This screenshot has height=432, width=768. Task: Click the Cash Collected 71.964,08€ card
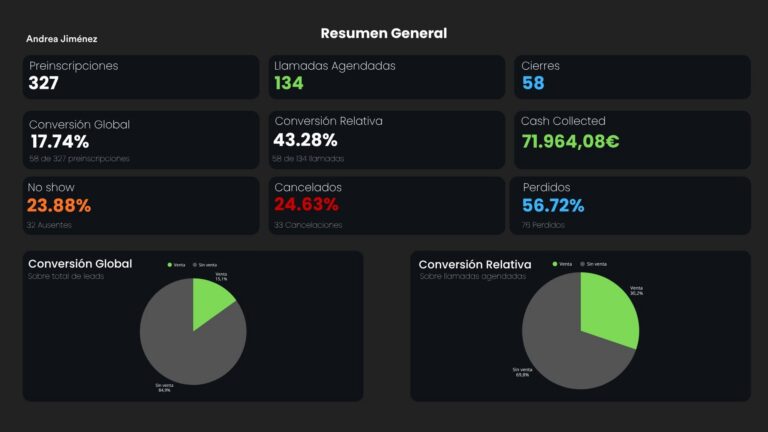632,140
